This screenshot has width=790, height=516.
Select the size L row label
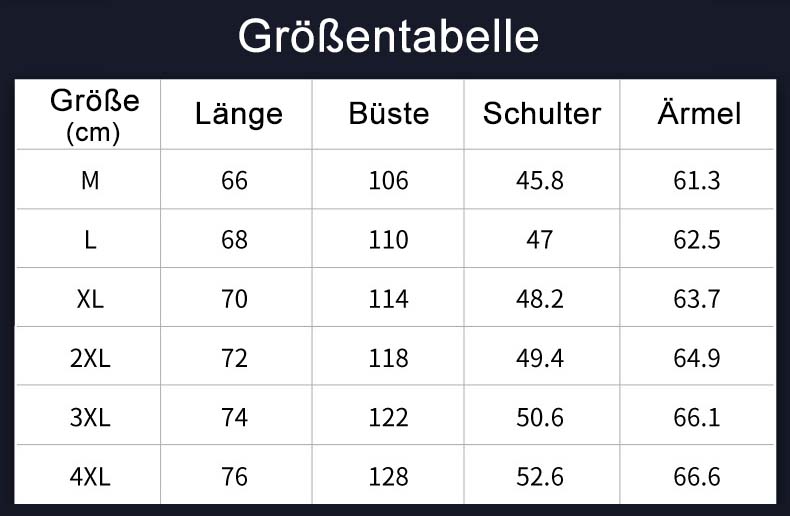[90, 240]
